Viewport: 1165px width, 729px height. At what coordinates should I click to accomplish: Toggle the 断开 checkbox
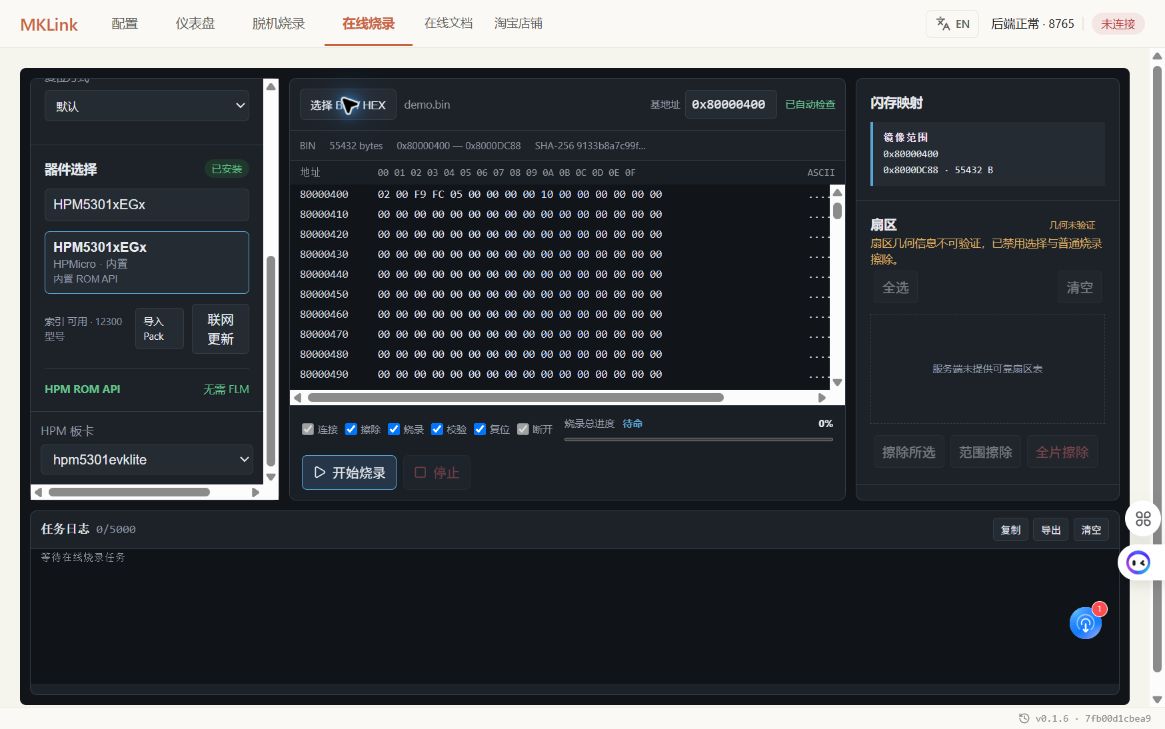tap(523, 429)
